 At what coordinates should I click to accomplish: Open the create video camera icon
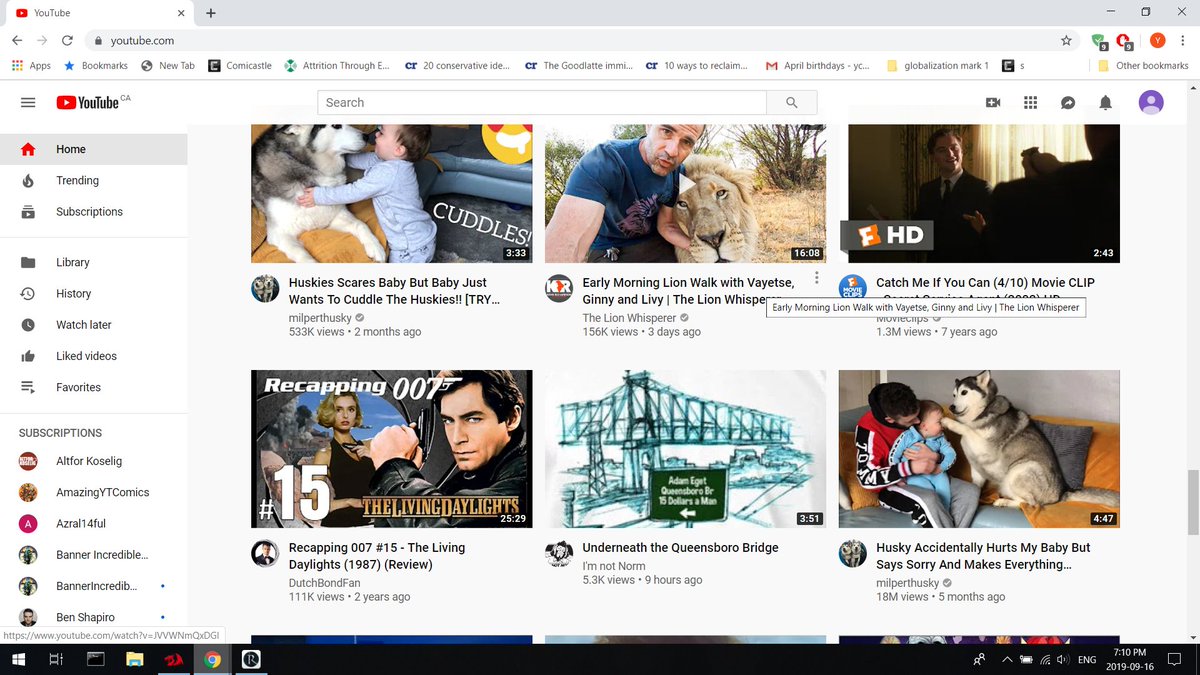(993, 103)
